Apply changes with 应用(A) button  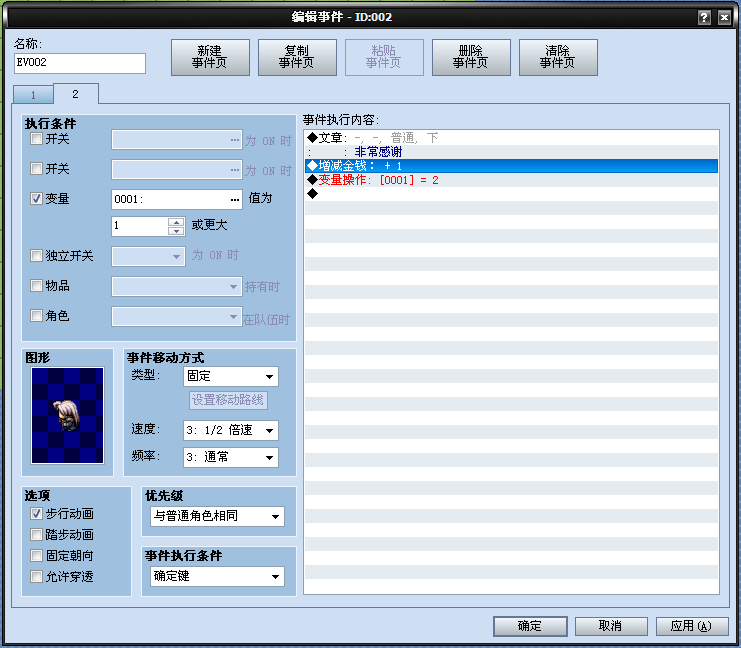[x=692, y=626]
